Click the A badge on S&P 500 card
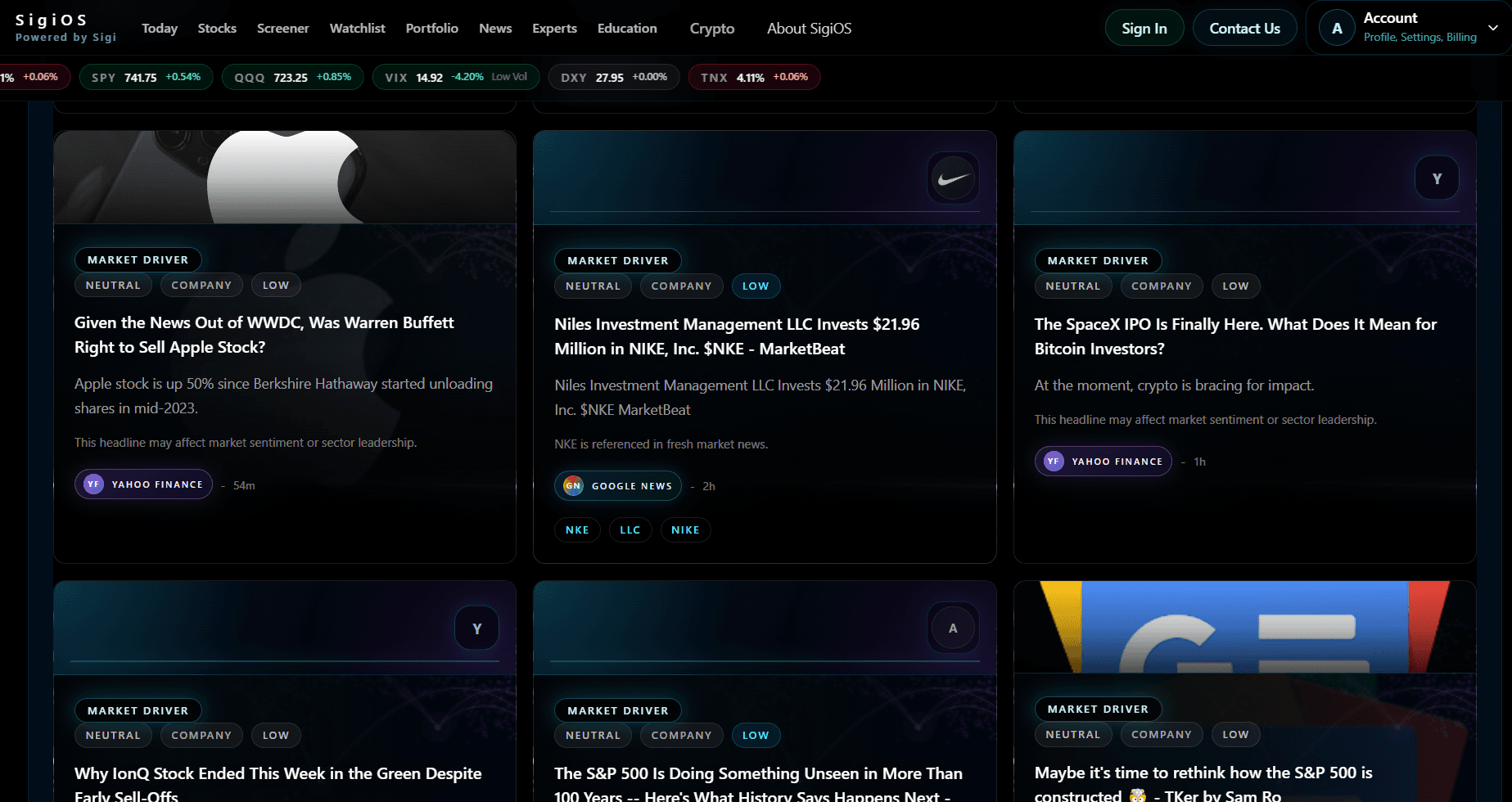1512x802 pixels. tap(953, 629)
